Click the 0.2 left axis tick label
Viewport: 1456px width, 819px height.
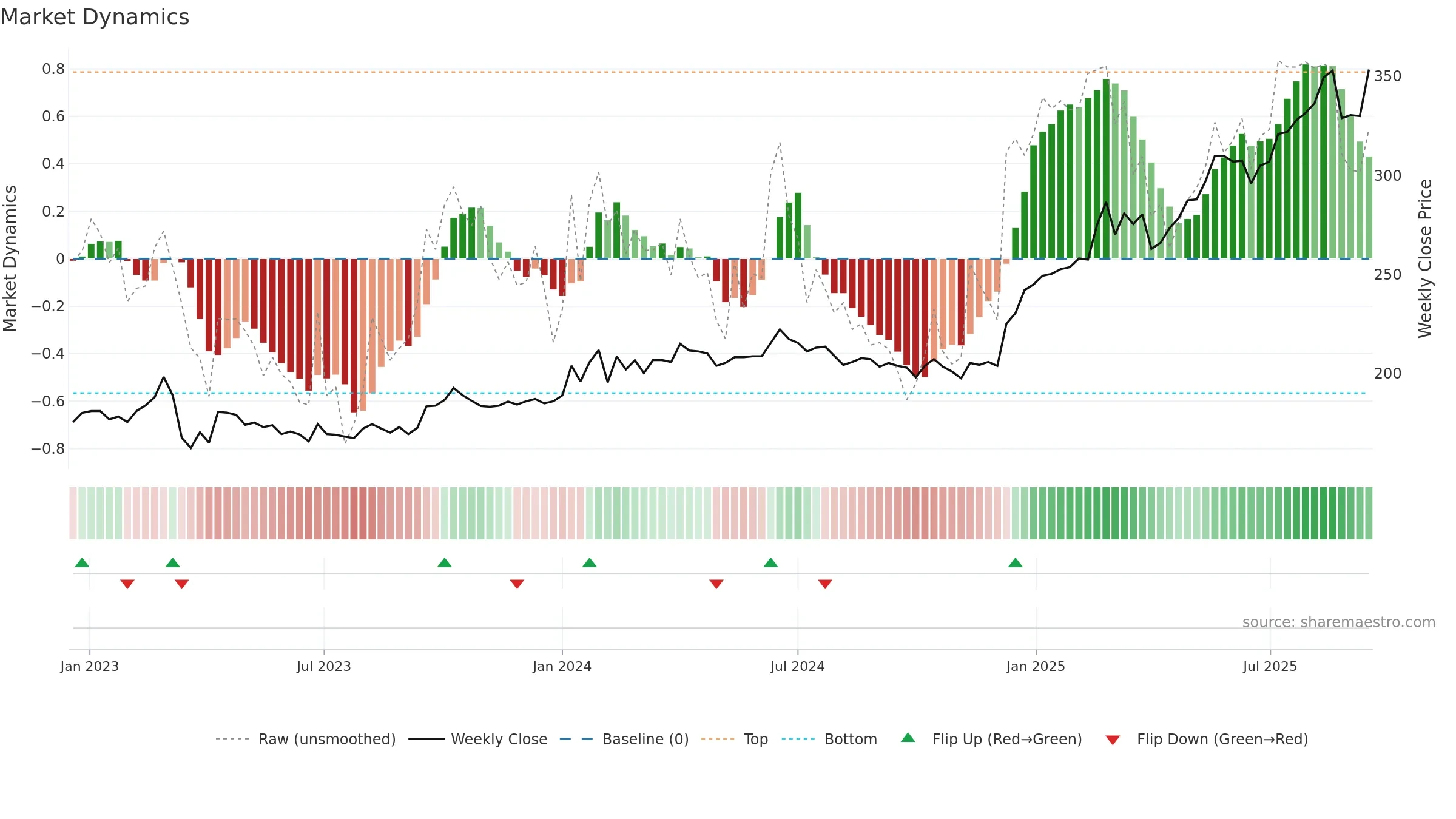pyautogui.click(x=53, y=212)
